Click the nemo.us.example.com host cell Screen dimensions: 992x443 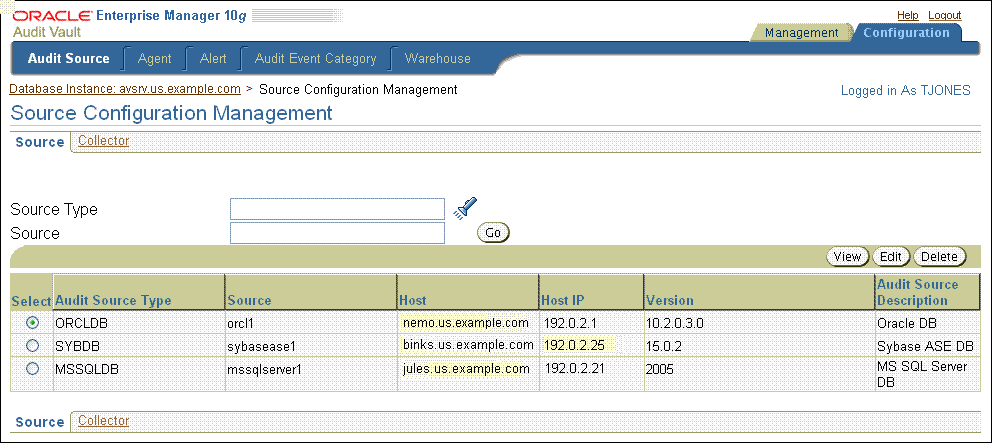466,323
